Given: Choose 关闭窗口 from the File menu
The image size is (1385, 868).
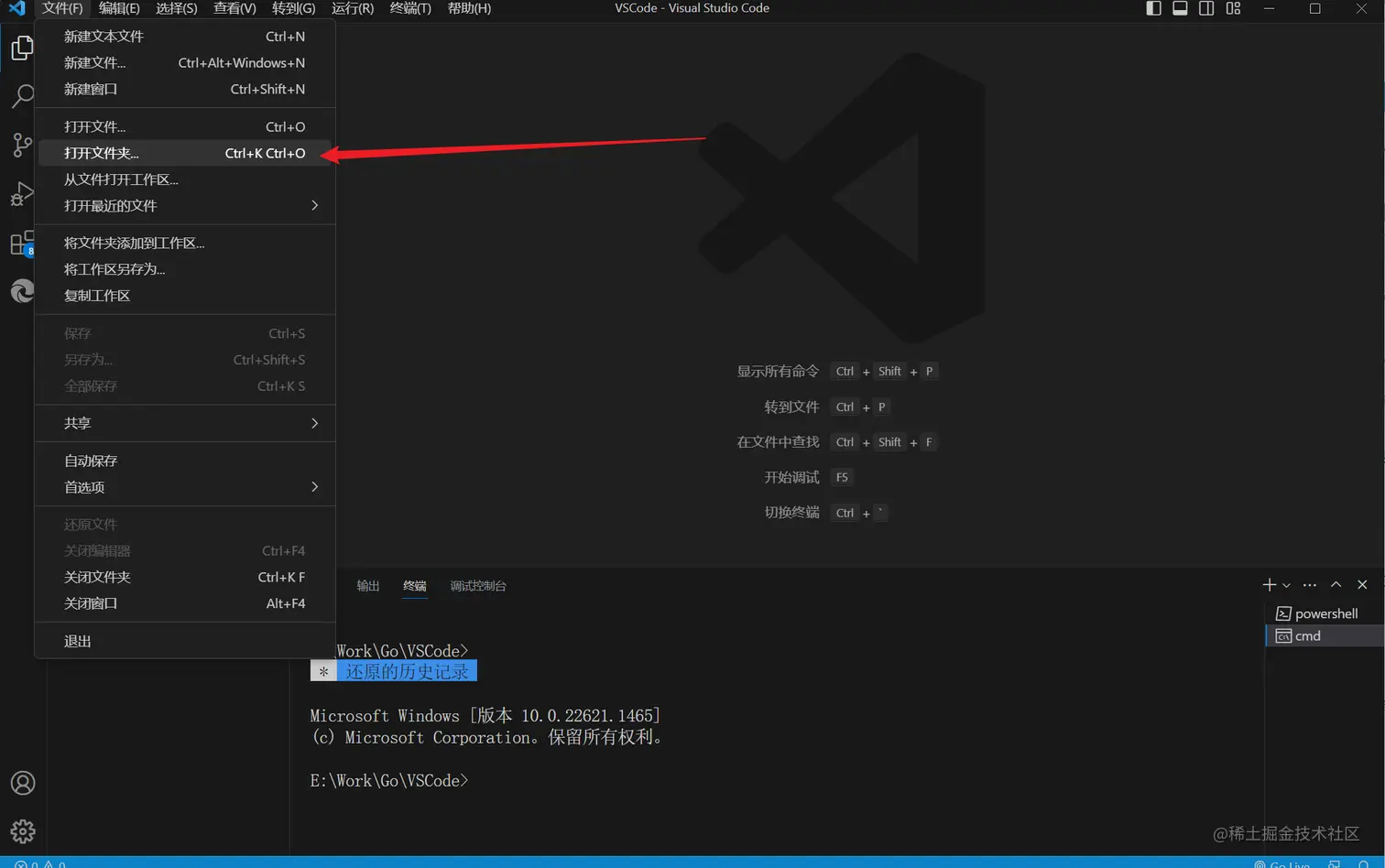Looking at the screenshot, I should (185, 603).
